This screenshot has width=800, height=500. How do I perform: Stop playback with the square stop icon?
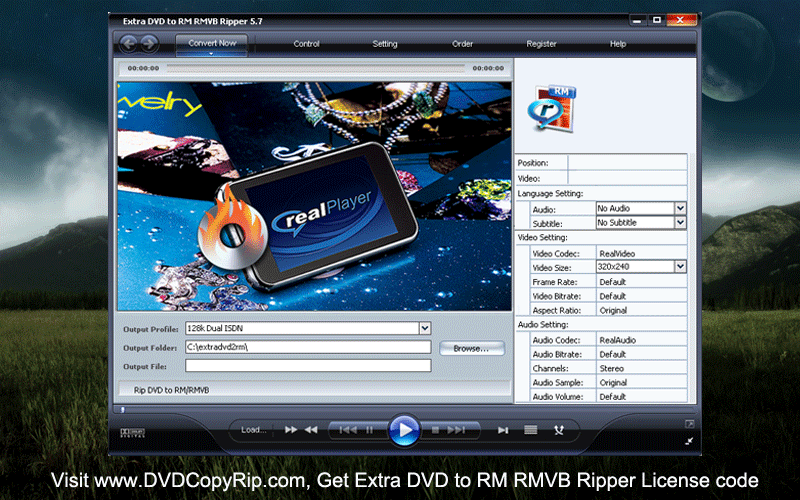point(435,430)
